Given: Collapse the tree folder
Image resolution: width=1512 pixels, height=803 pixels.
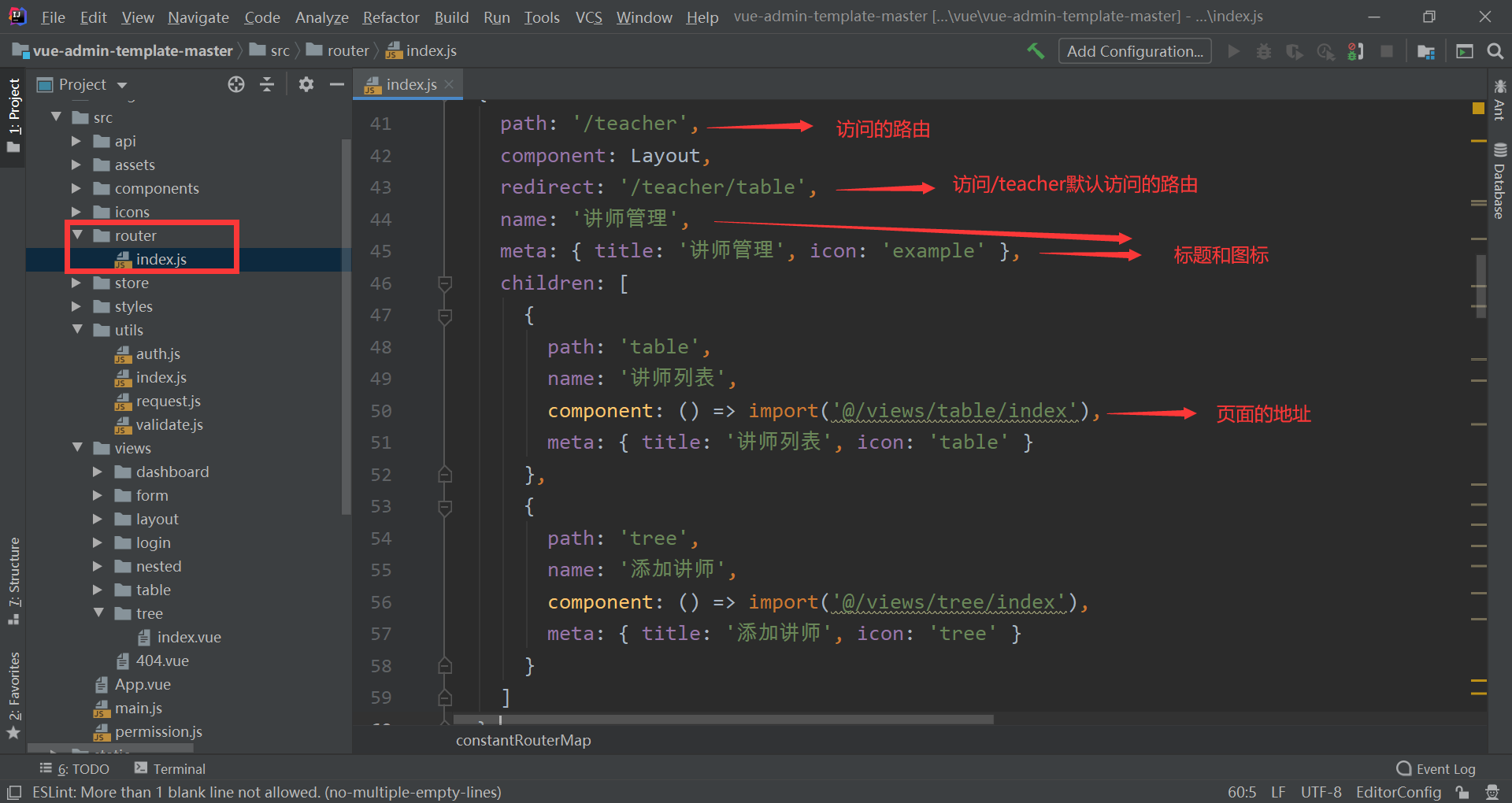Looking at the screenshot, I should coord(99,612).
